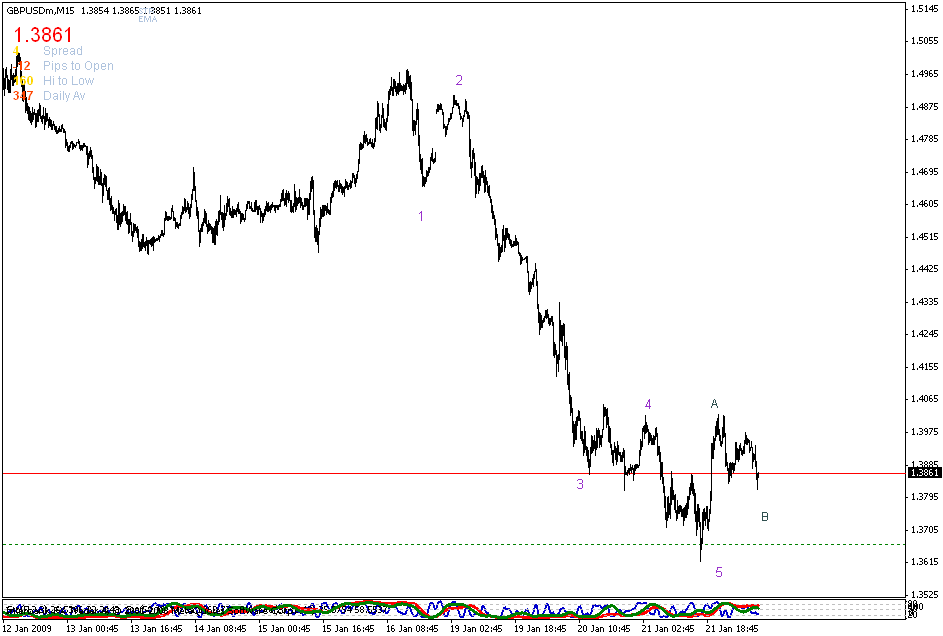
Task: Click the 13 Jan 16:45 time label
Action: (154, 629)
